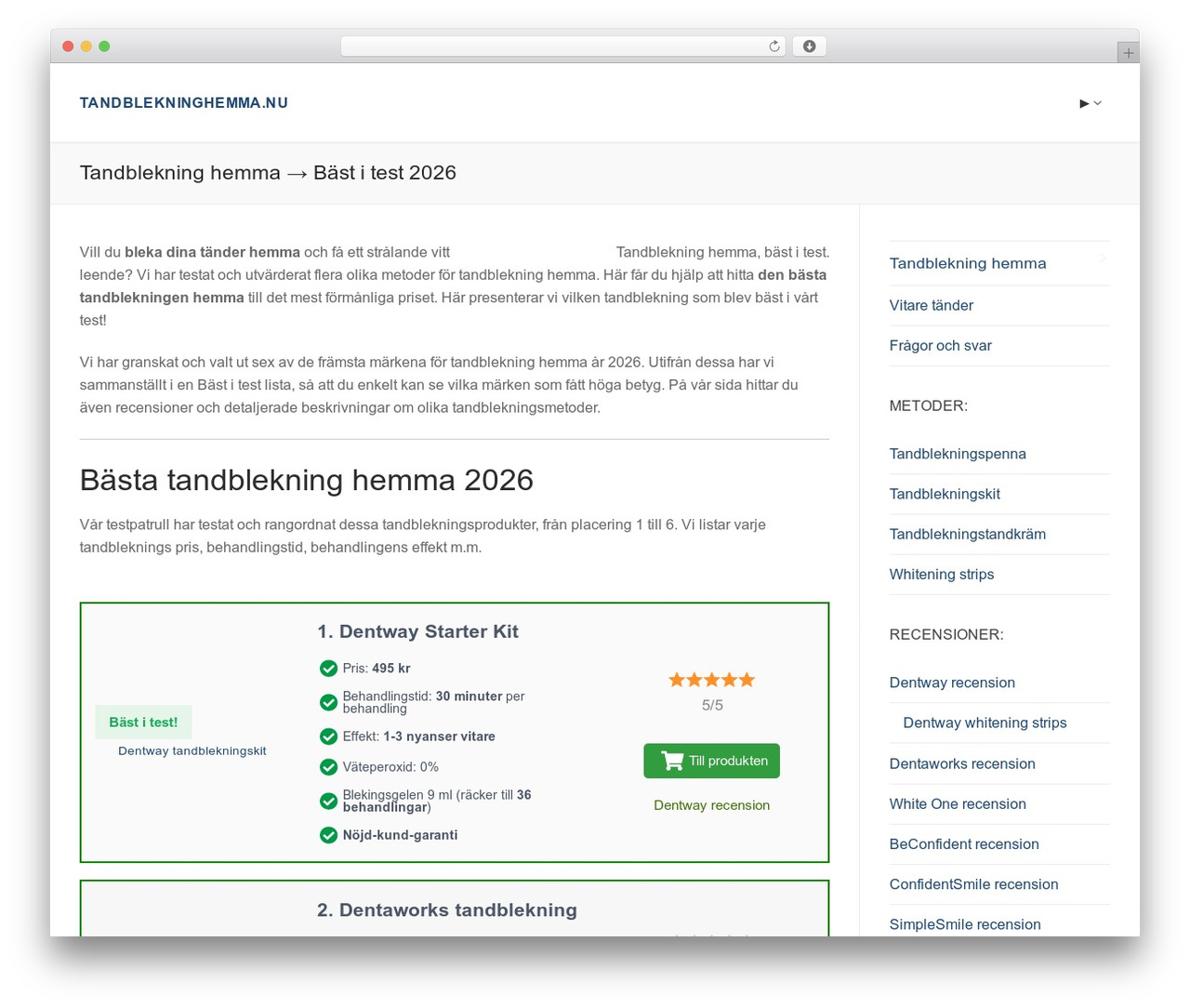Click the Bästa tandblekning hemma 2026 heading
Screen dimensions: 1190x1008
(x=307, y=480)
